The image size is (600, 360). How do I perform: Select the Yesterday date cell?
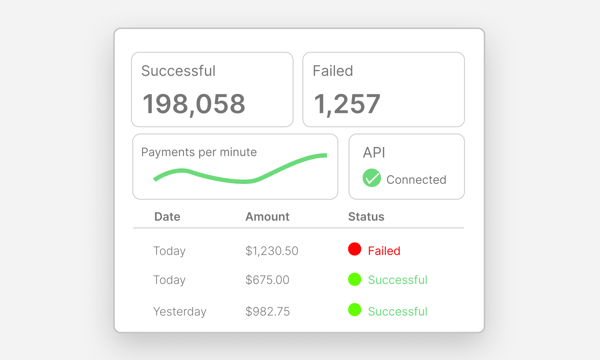click(180, 311)
